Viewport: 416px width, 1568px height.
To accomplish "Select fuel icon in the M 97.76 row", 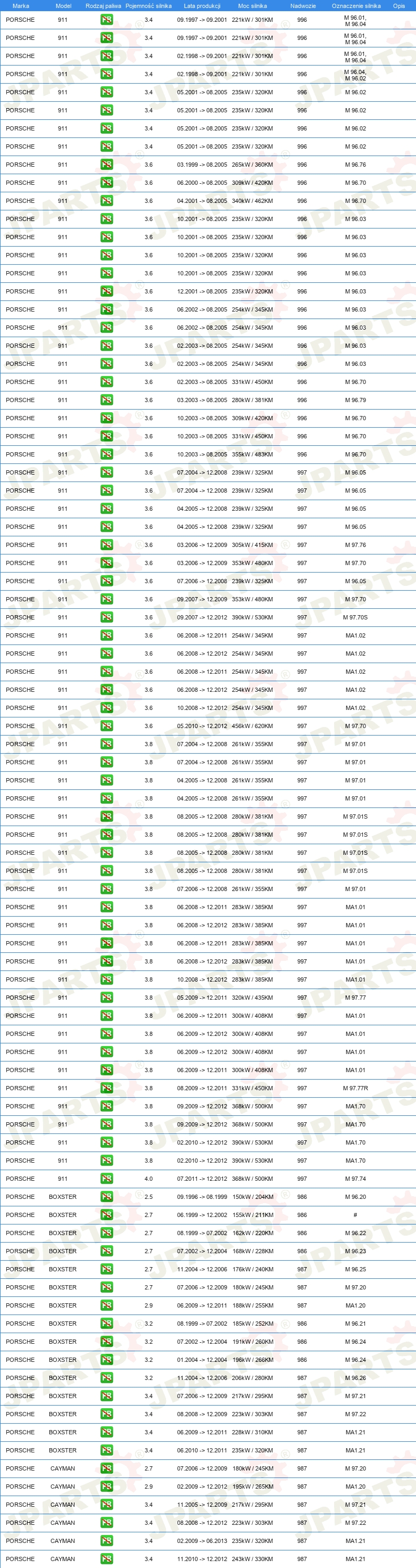I will (x=106, y=545).
